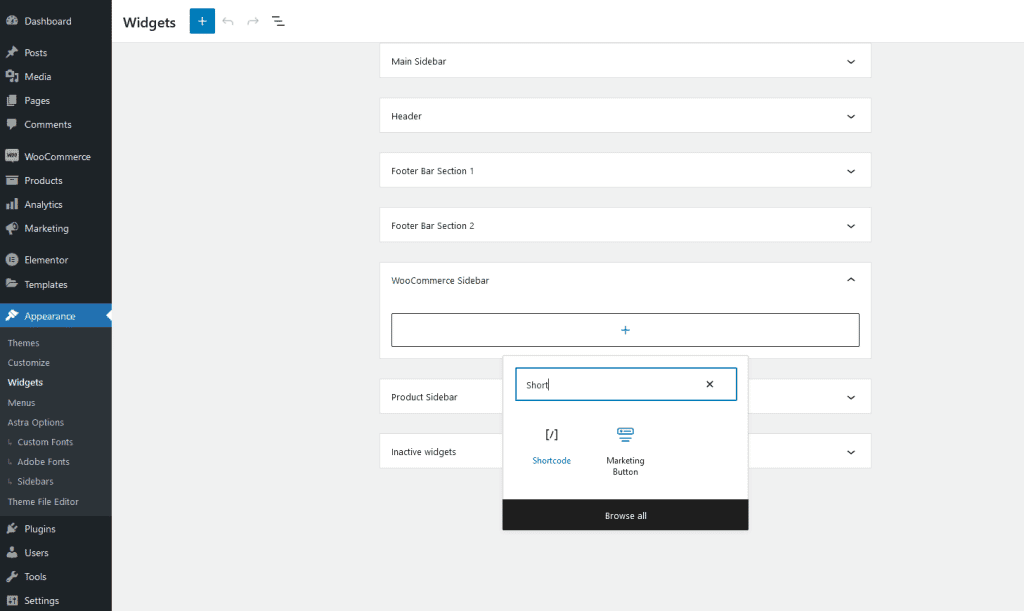Click the blue block inserter plus button

point(202,21)
